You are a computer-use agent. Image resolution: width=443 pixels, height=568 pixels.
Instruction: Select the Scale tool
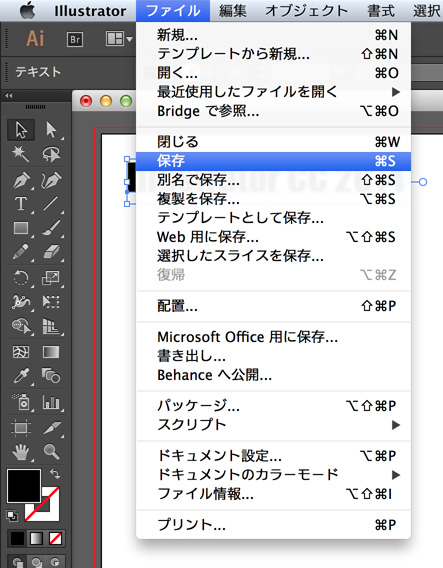(x=51, y=278)
